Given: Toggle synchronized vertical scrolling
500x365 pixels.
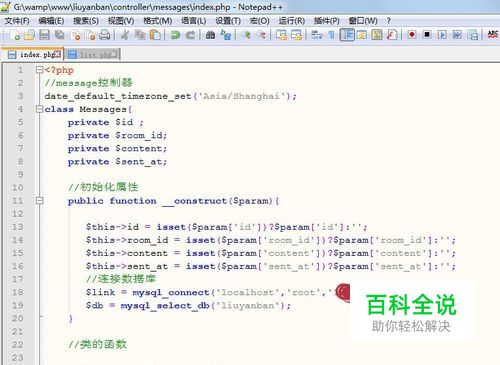Looking at the screenshot, I should [281, 35].
